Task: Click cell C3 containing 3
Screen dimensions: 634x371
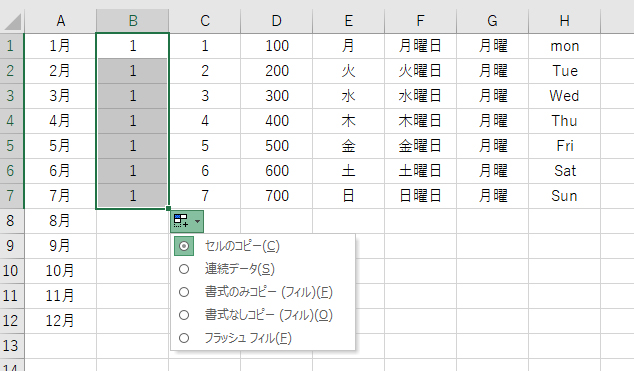Action: (x=205, y=96)
